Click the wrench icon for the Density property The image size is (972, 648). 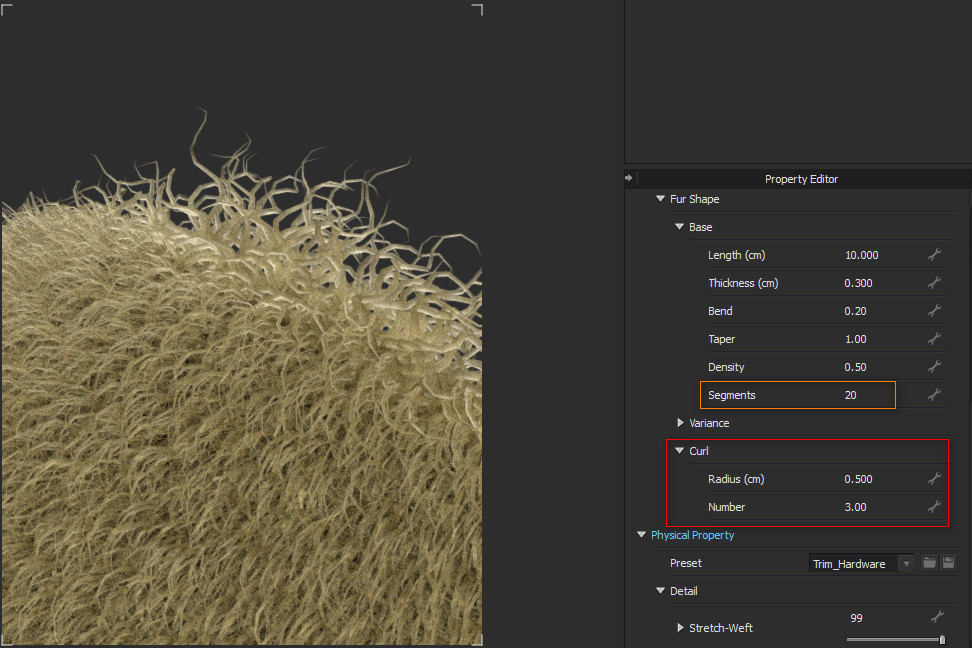[x=934, y=367]
